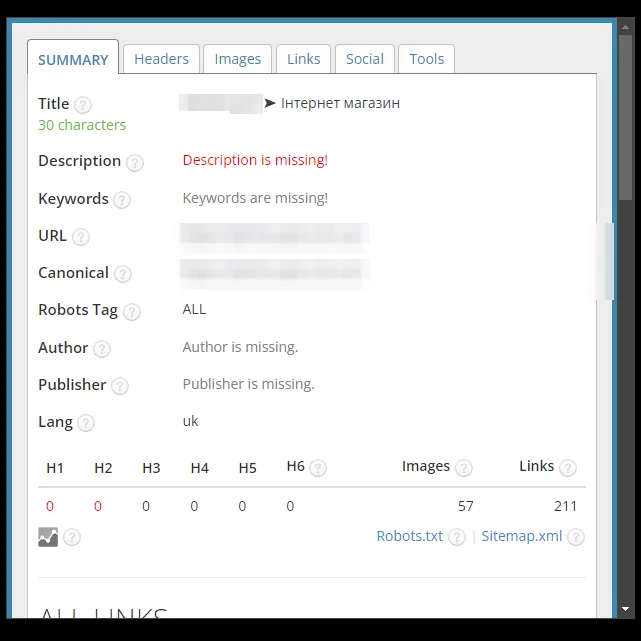Click the Robots Tag value 'ALL'

tap(194, 309)
